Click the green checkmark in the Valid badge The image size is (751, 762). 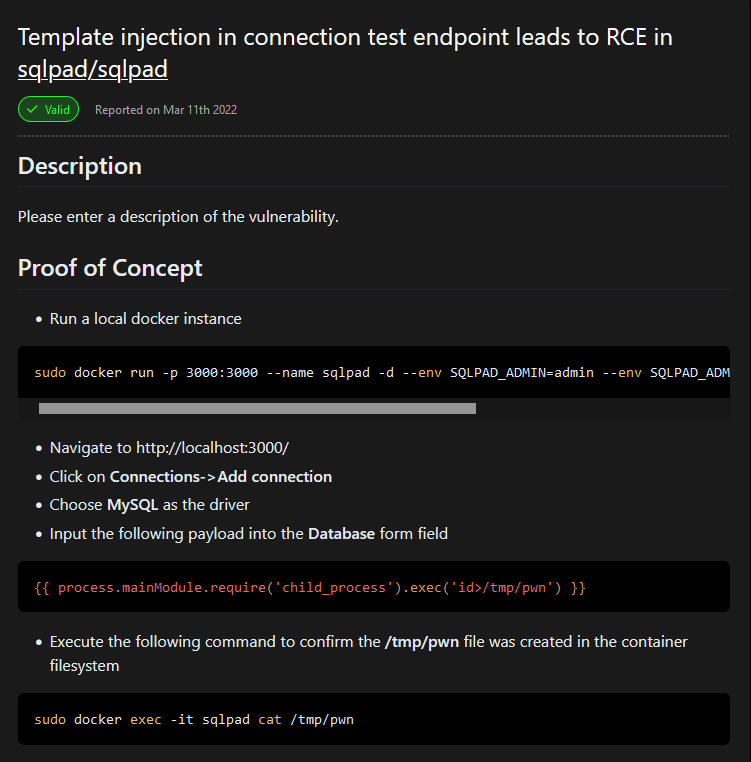[32, 109]
